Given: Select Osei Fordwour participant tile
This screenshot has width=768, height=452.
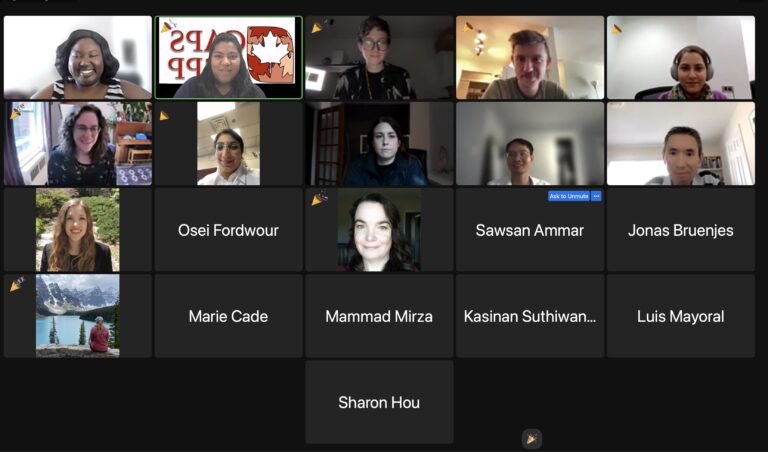Looking at the screenshot, I should pos(228,230).
